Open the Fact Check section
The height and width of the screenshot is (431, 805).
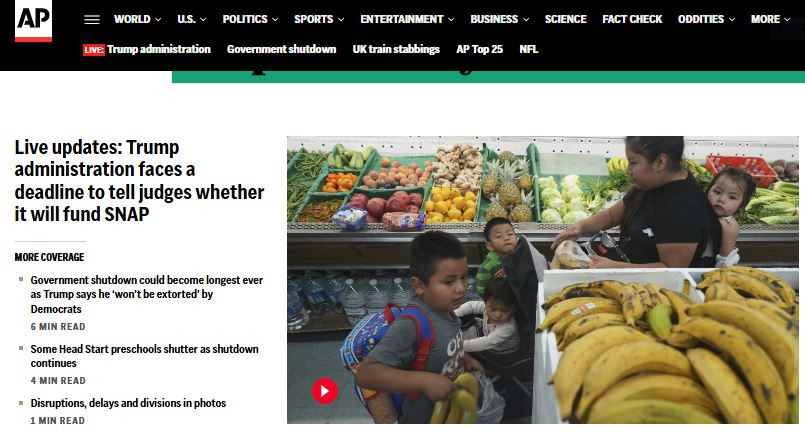(632, 19)
